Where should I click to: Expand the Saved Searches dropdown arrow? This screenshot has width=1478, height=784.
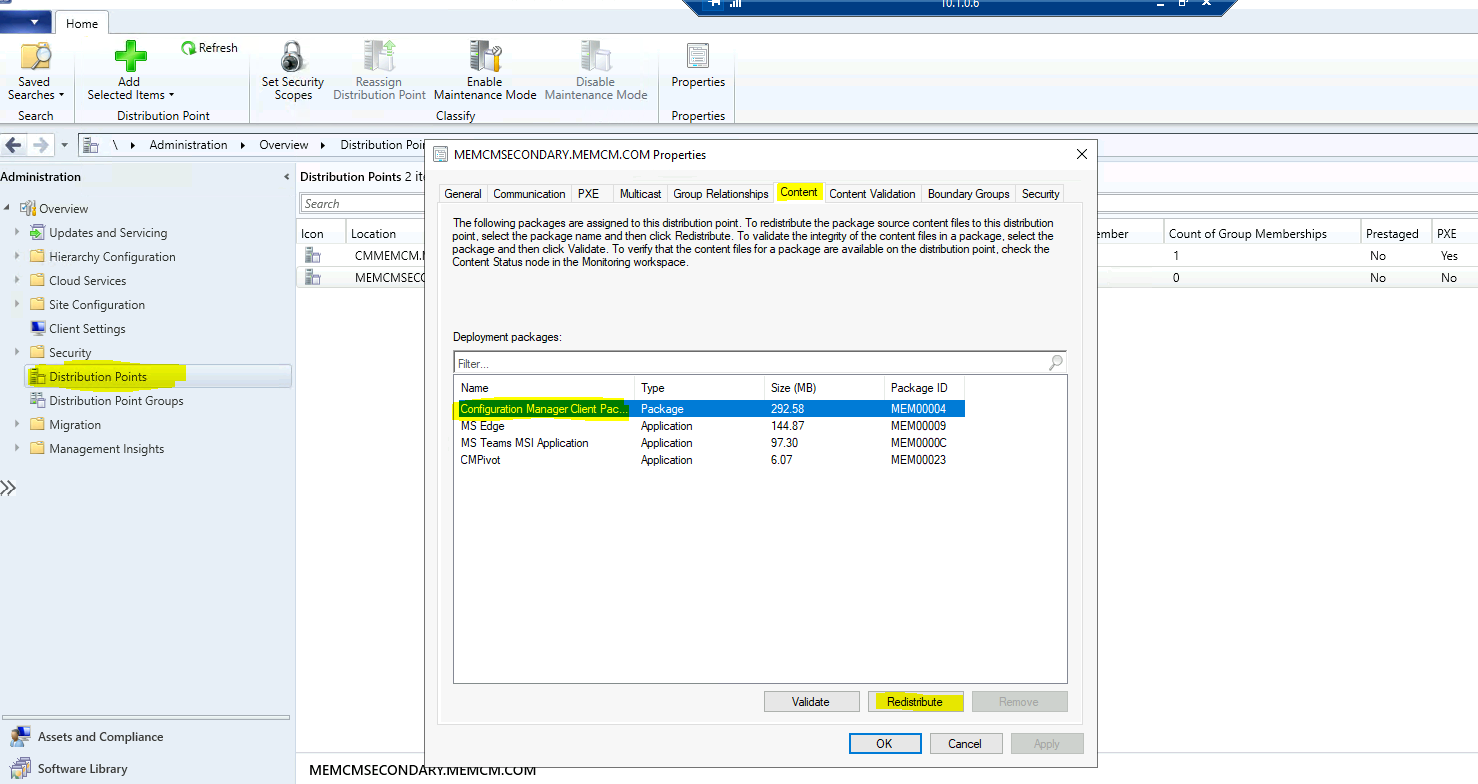point(61,96)
